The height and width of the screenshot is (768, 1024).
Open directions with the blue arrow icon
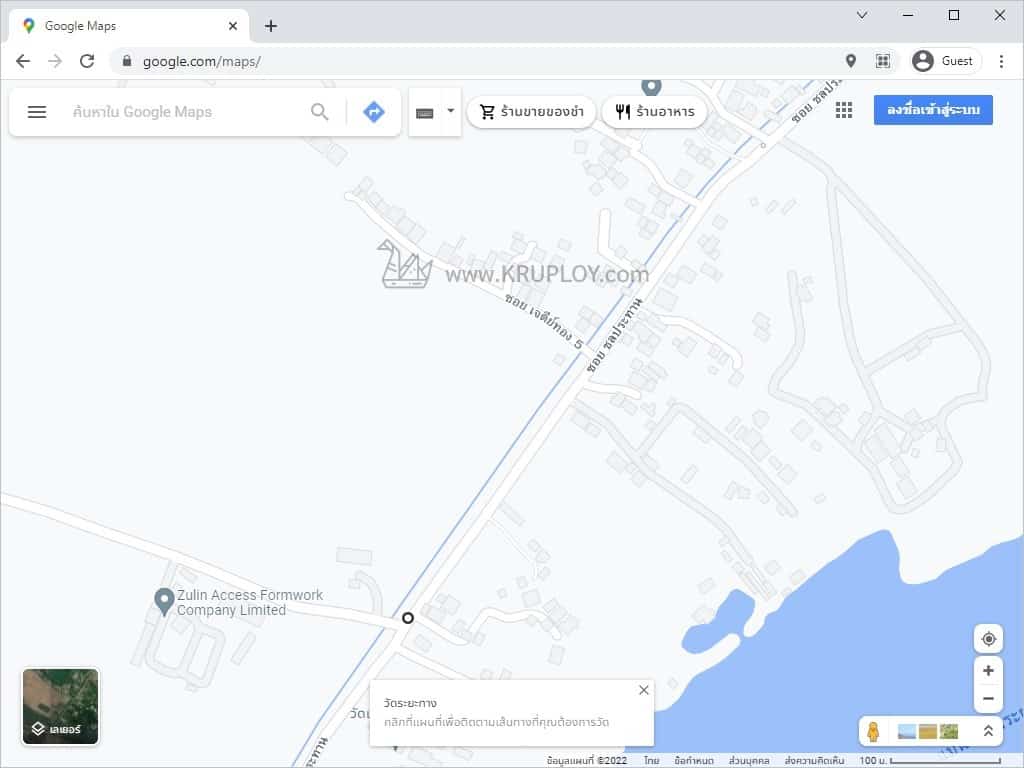(x=374, y=112)
